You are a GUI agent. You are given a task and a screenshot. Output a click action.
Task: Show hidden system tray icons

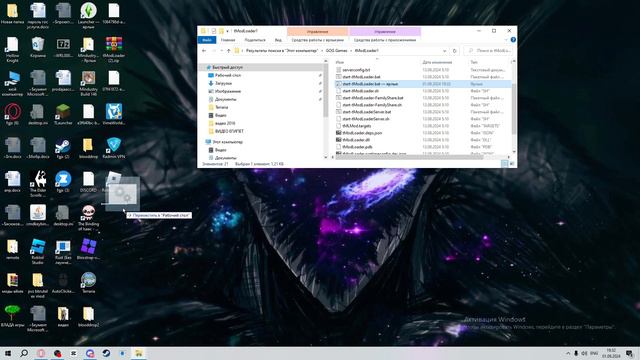(568, 353)
